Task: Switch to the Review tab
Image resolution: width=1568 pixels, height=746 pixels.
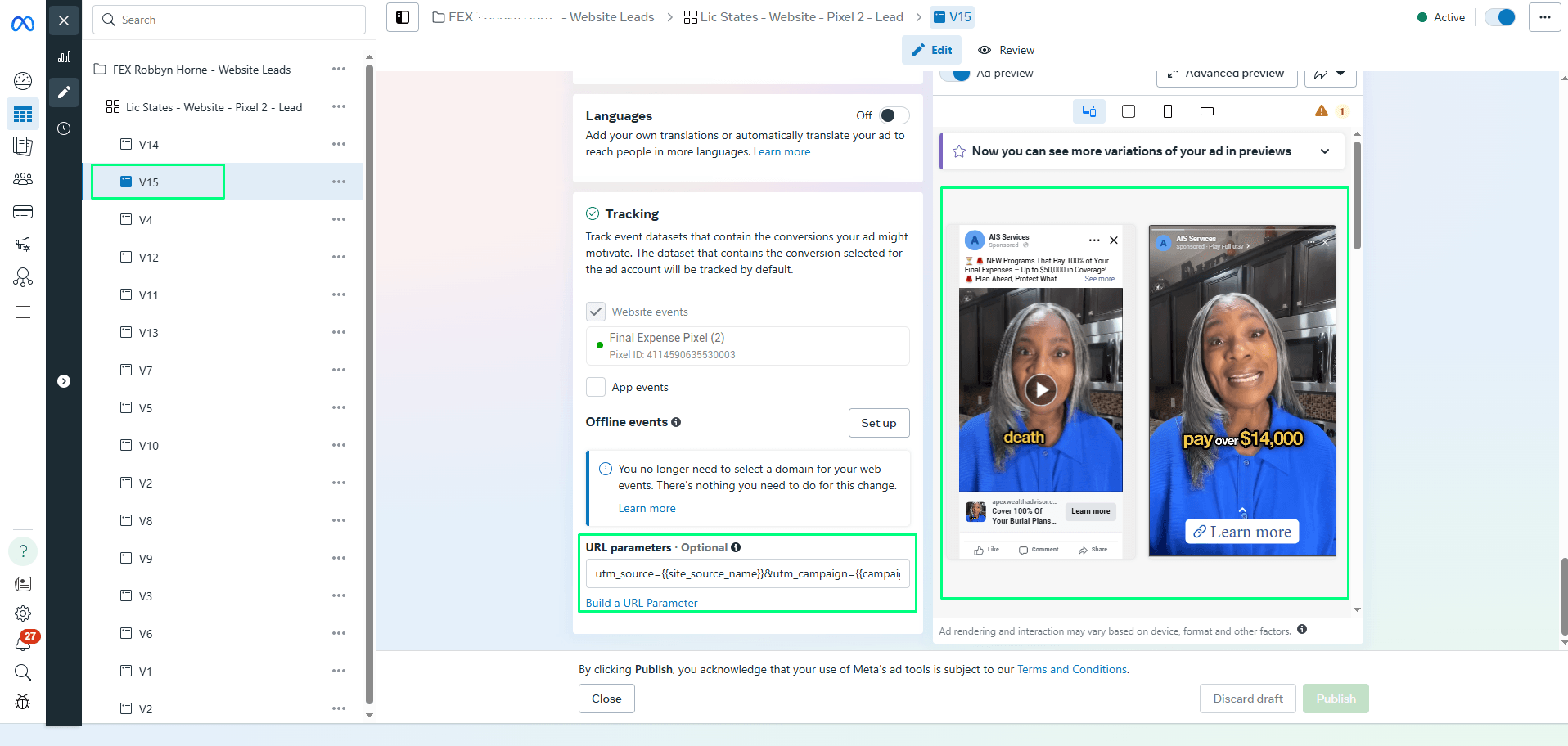Action: [1006, 50]
